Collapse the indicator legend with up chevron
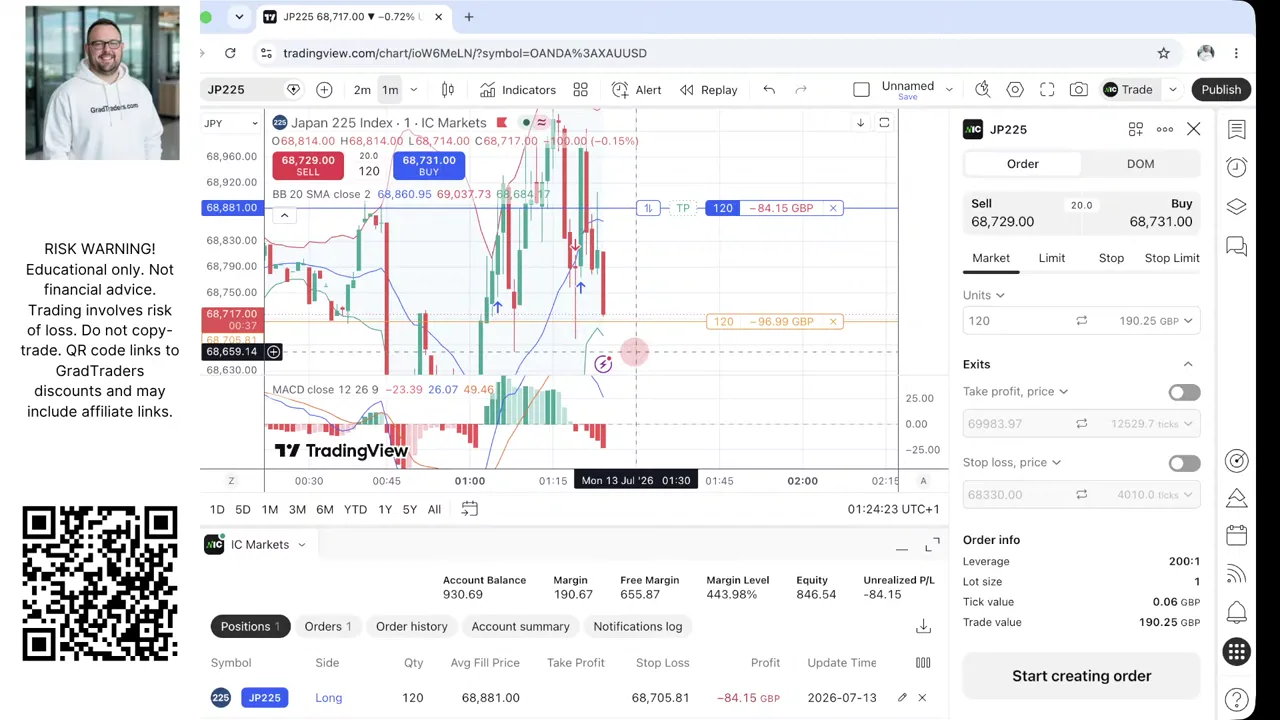1280x720 pixels. click(284, 216)
